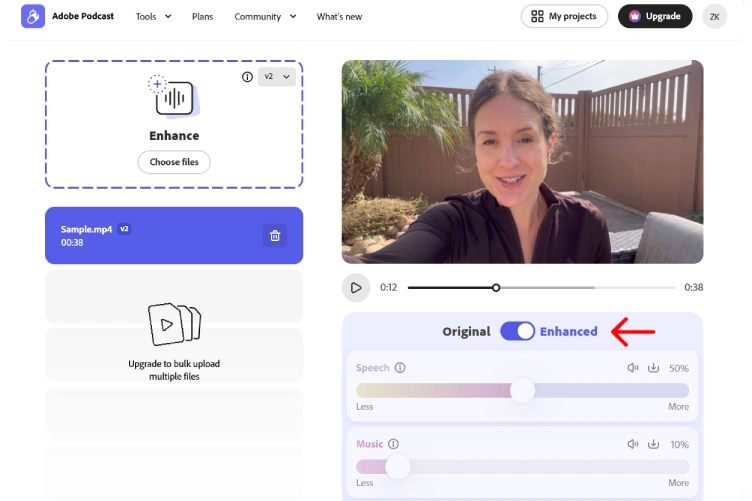The image size is (752, 501).
Task: Click the bulk upload files icon
Action: (174, 324)
